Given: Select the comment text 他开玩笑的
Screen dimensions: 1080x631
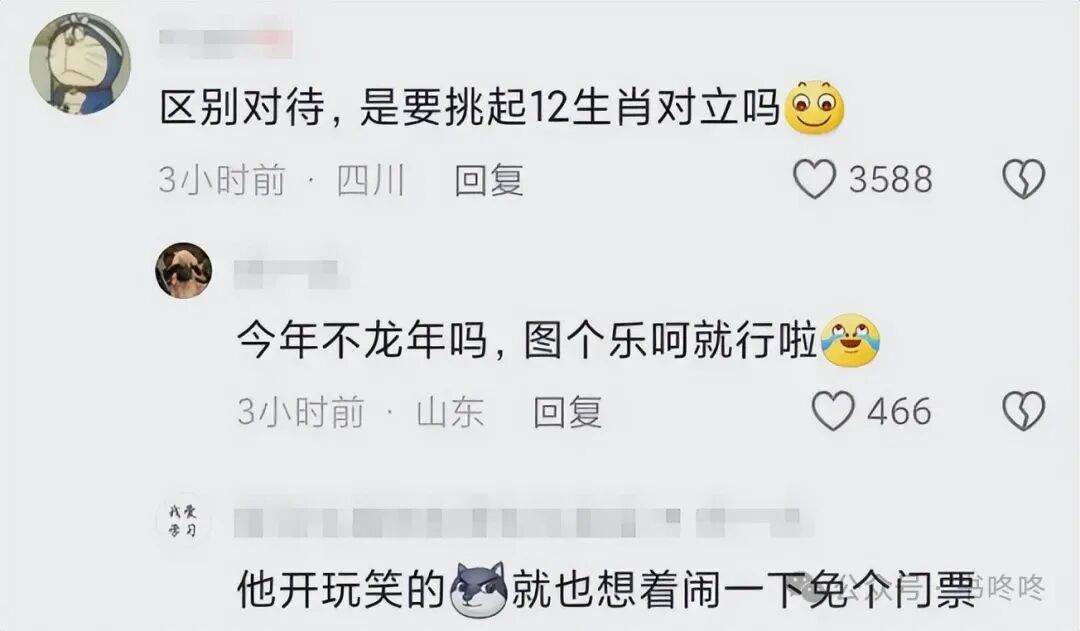Looking at the screenshot, I should point(342,590).
